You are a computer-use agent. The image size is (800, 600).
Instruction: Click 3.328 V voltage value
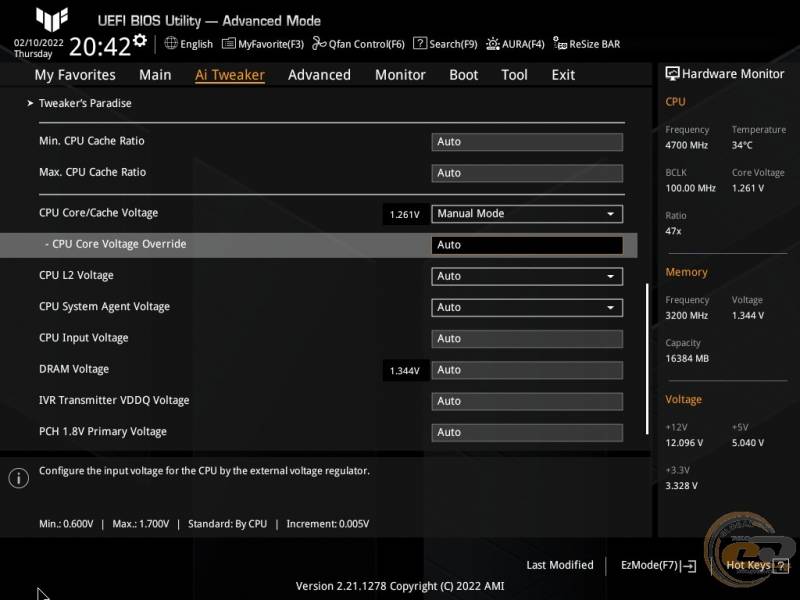point(681,486)
